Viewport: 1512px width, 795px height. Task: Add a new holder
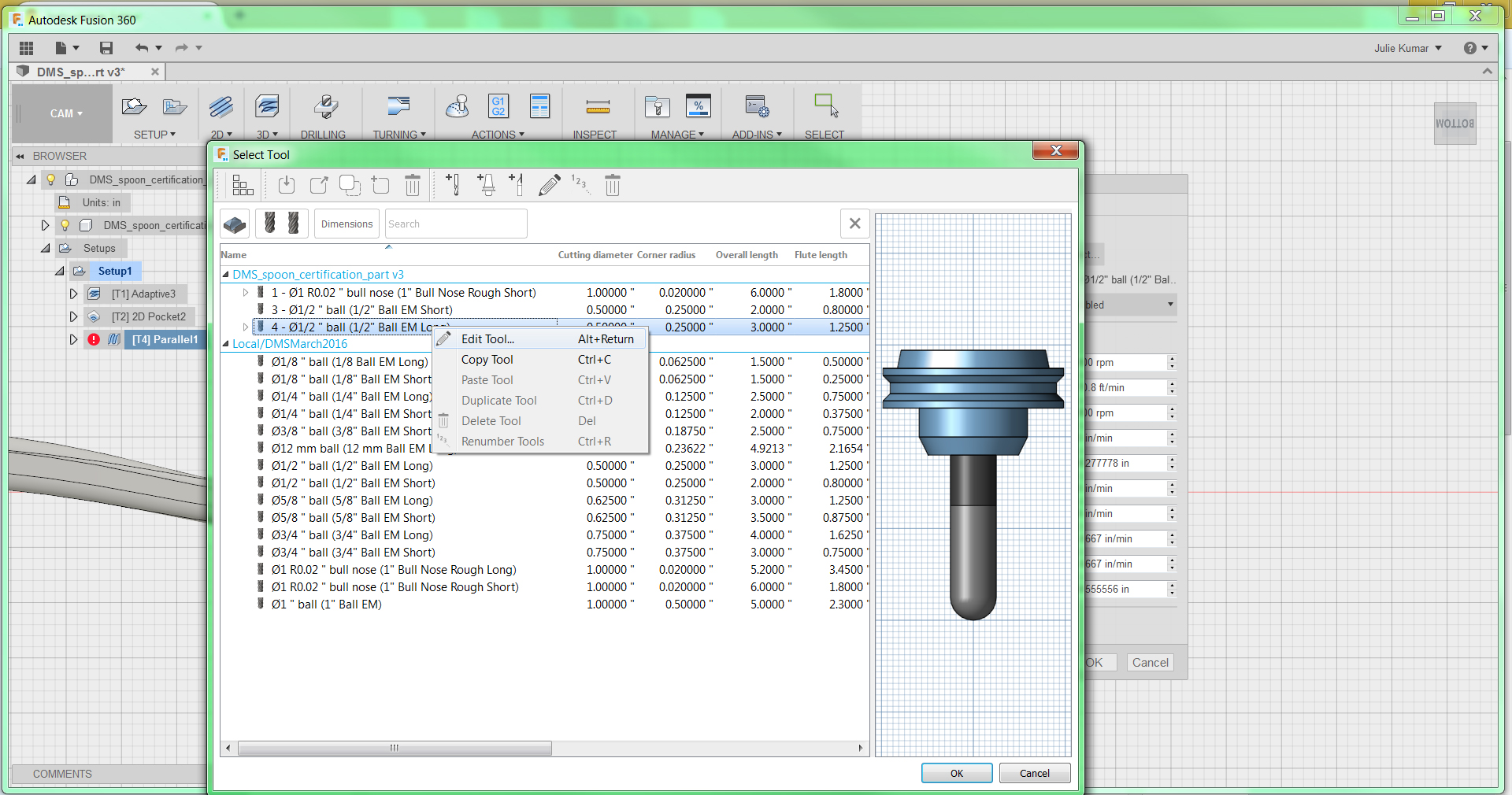tap(486, 185)
